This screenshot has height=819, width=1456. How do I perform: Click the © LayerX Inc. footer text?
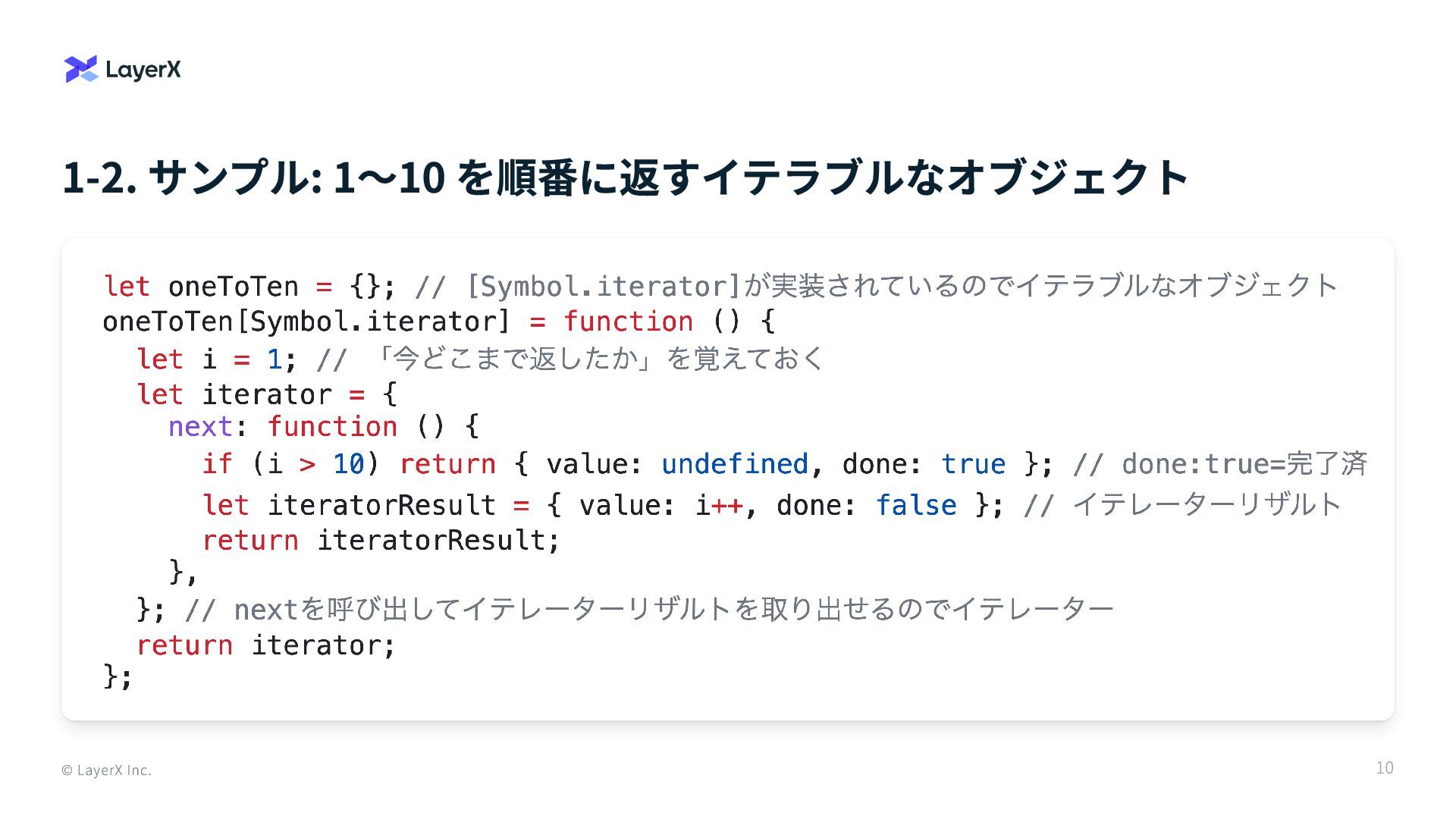(x=106, y=770)
